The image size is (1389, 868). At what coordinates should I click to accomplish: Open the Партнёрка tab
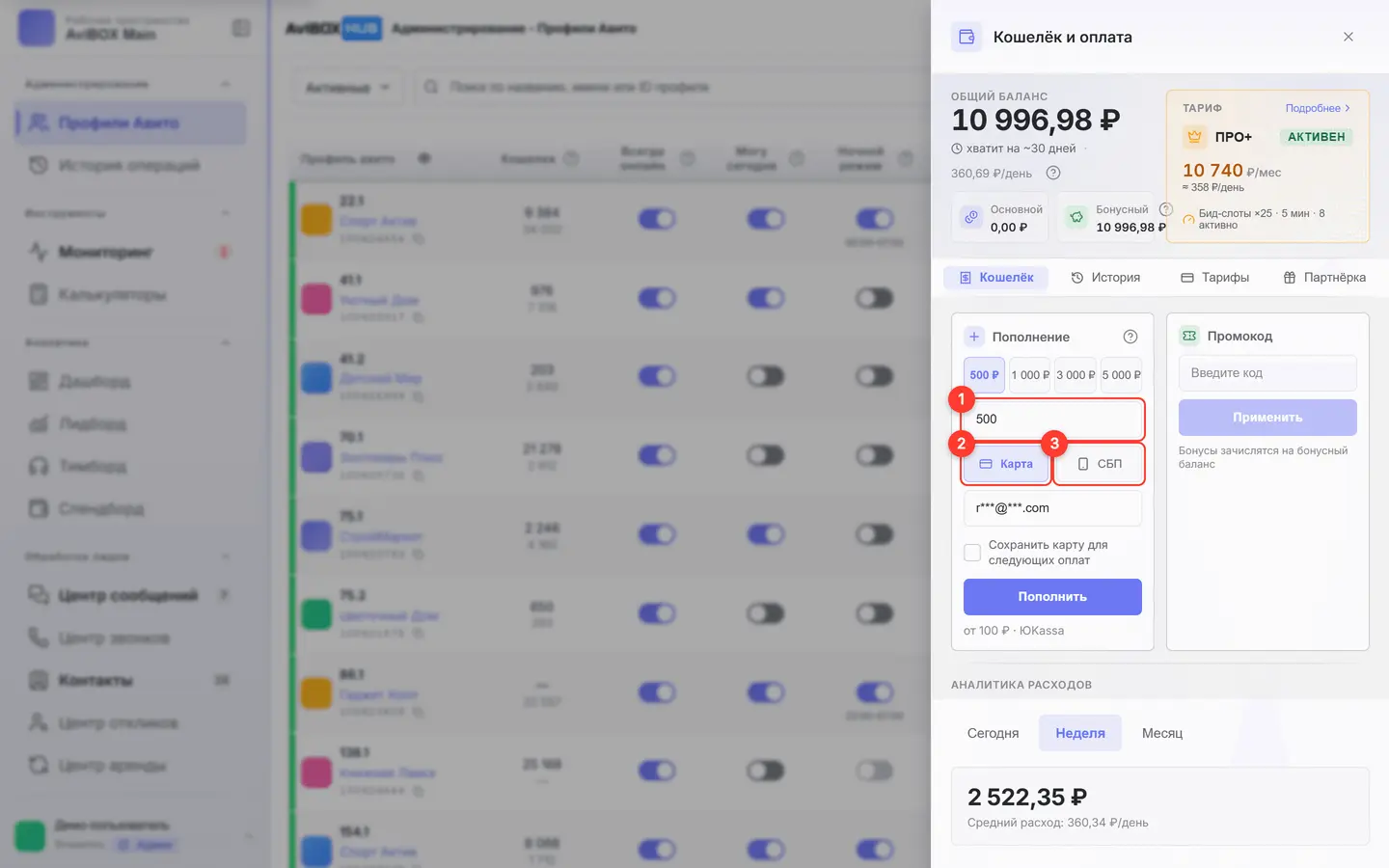click(1324, 277)
